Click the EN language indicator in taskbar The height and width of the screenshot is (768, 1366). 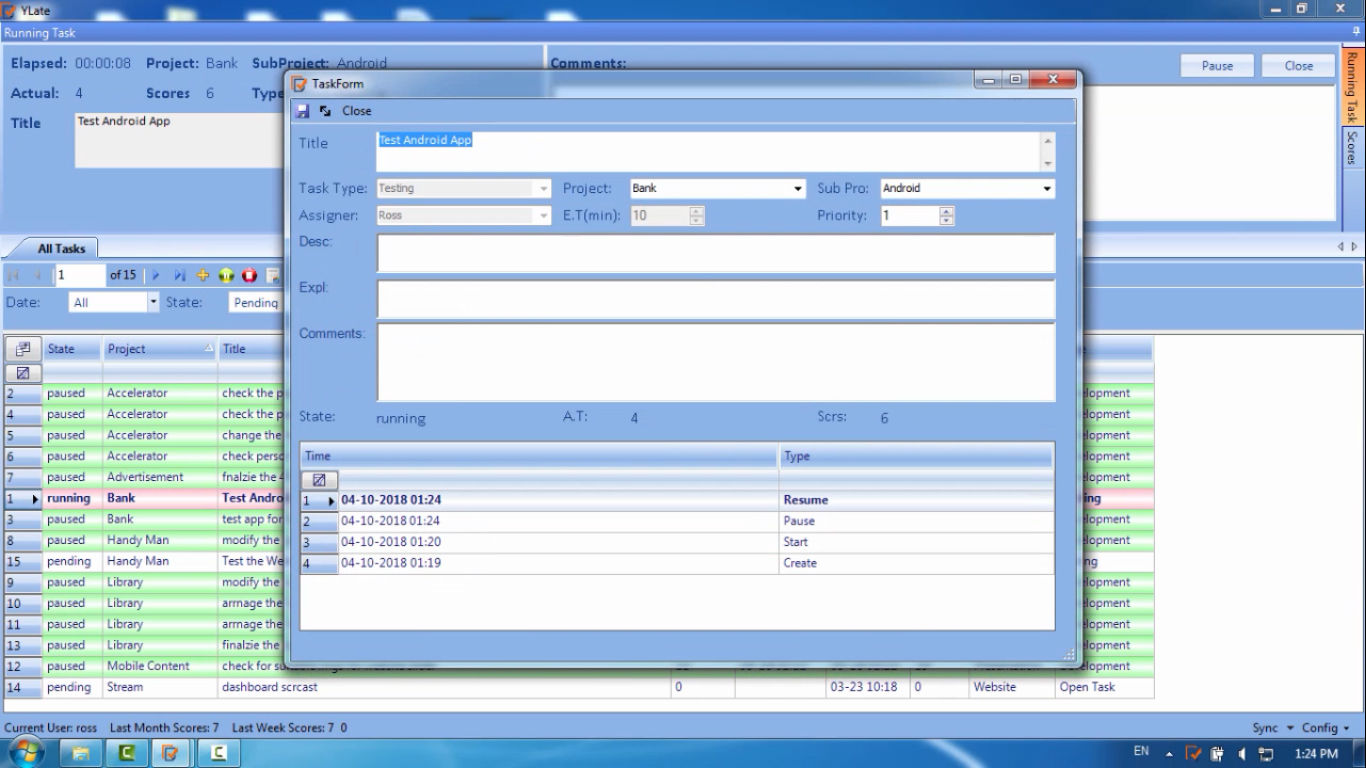[x=1141, y=752]
